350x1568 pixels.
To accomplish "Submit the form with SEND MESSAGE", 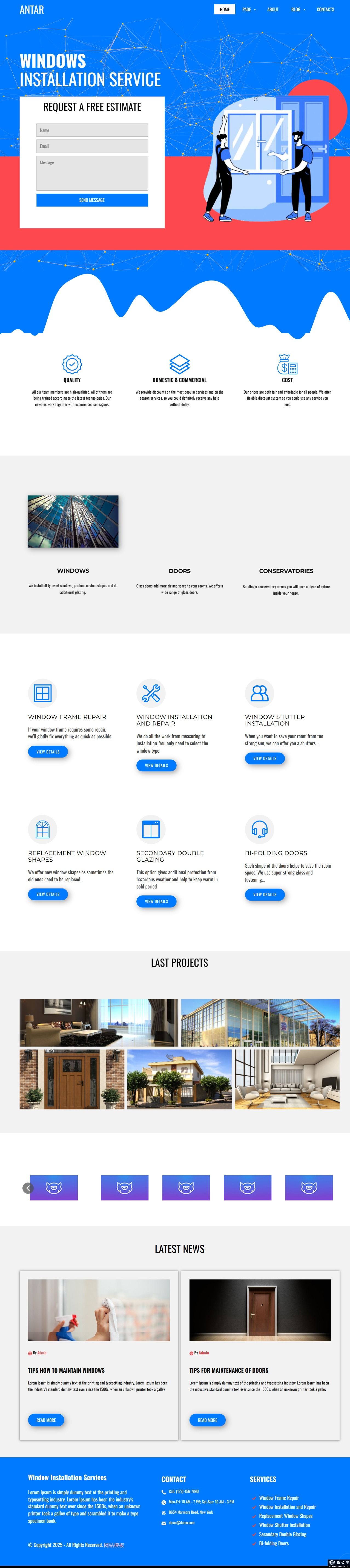I will pos(92,200).
